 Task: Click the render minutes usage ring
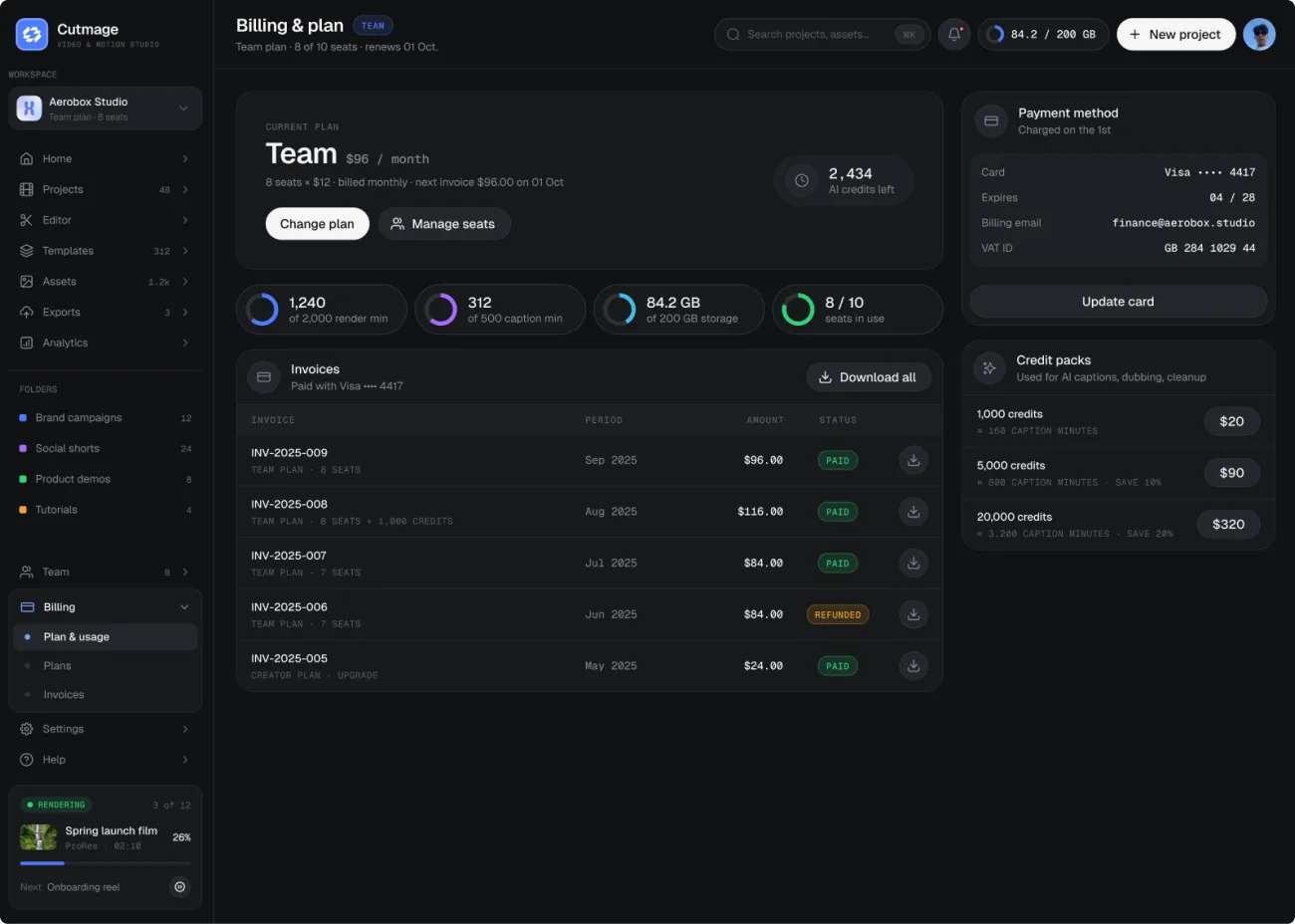pos(262,310)
